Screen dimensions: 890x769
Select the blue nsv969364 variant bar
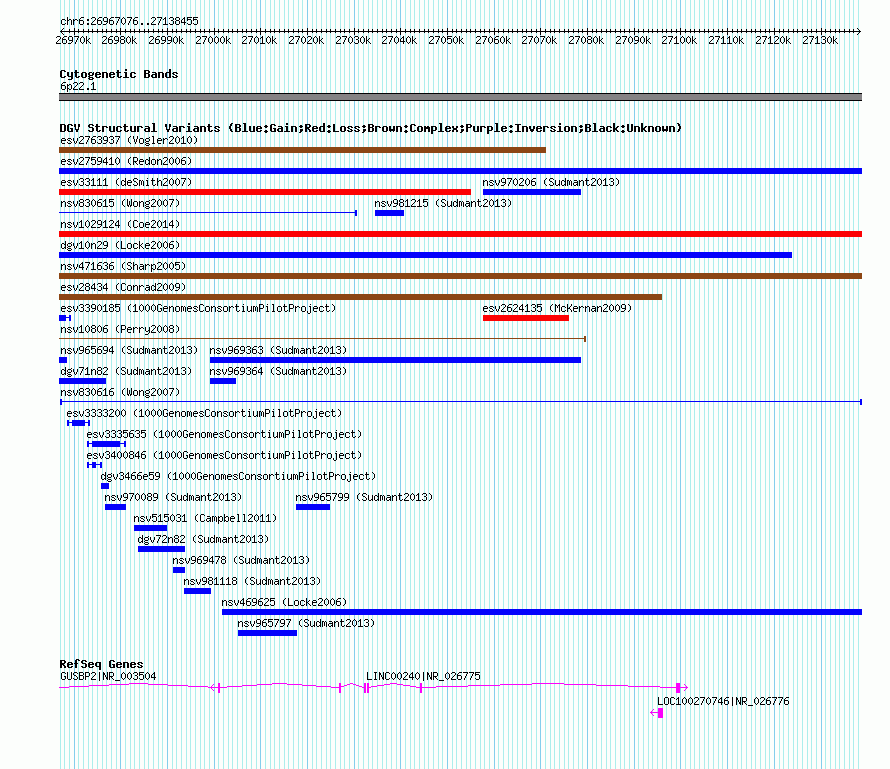point(223,381)
